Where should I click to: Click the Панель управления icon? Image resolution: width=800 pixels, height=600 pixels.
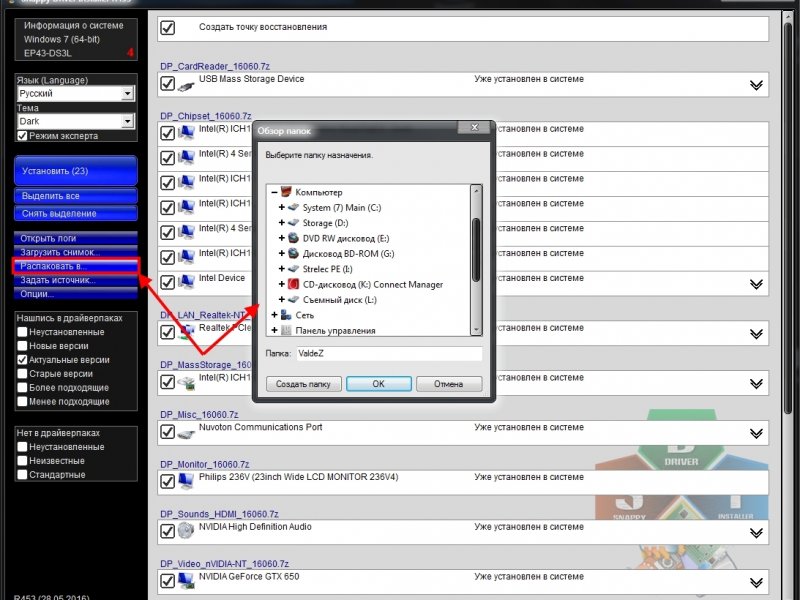pos(286,331)
